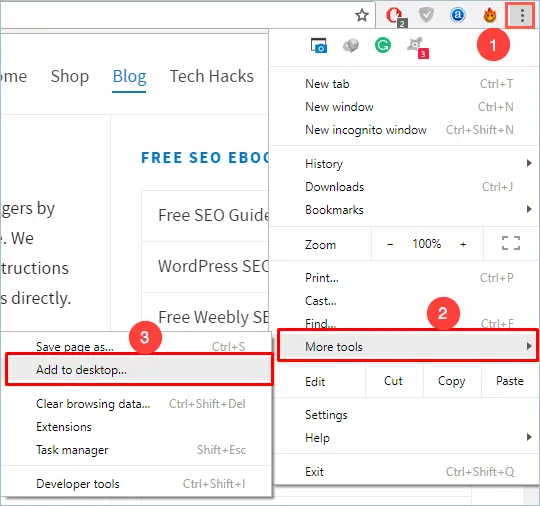This screenshot has height=506, width=540.
Task: Open the Blog navigation tab
Action: pyautogui.click(x=129, y=76)
